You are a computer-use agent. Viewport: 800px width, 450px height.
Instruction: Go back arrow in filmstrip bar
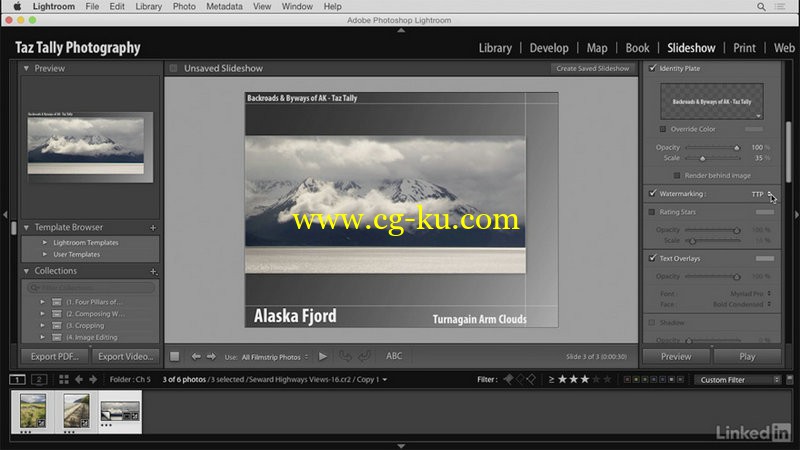coord(79,379)
